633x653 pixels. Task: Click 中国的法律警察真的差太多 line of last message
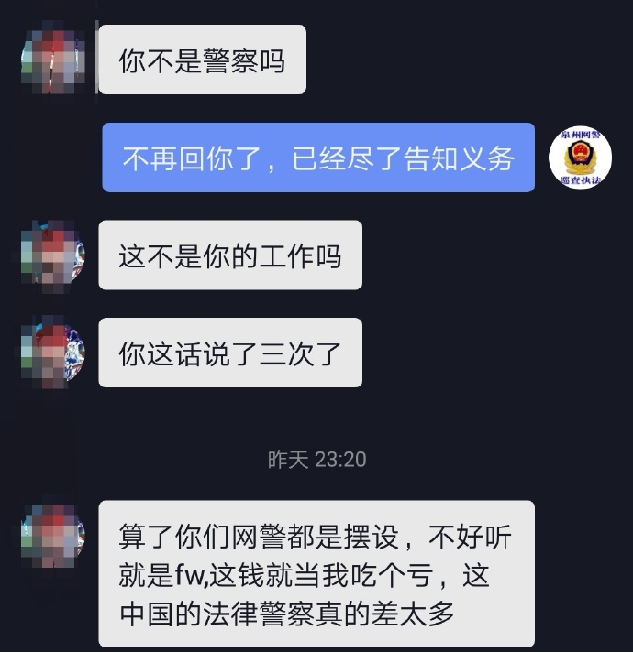287,613
